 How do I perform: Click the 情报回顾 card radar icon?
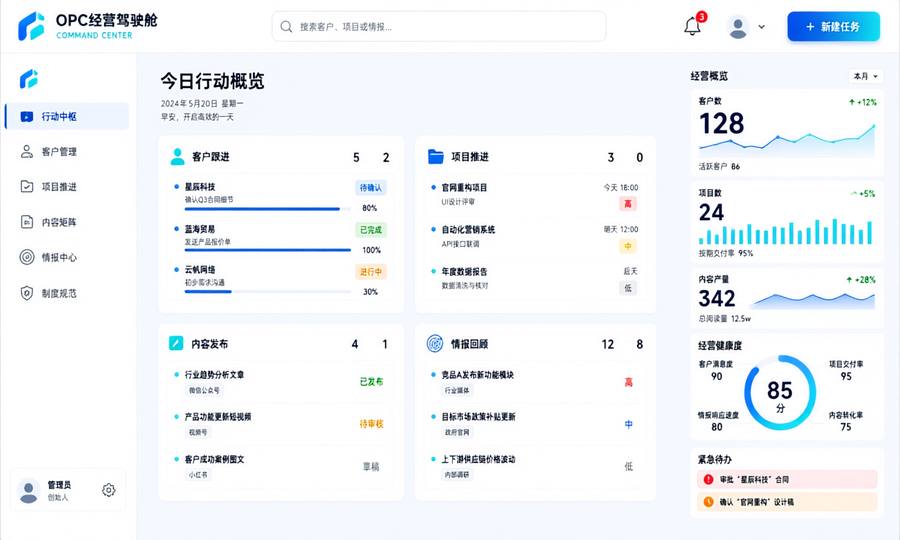[x=435, y=343]
